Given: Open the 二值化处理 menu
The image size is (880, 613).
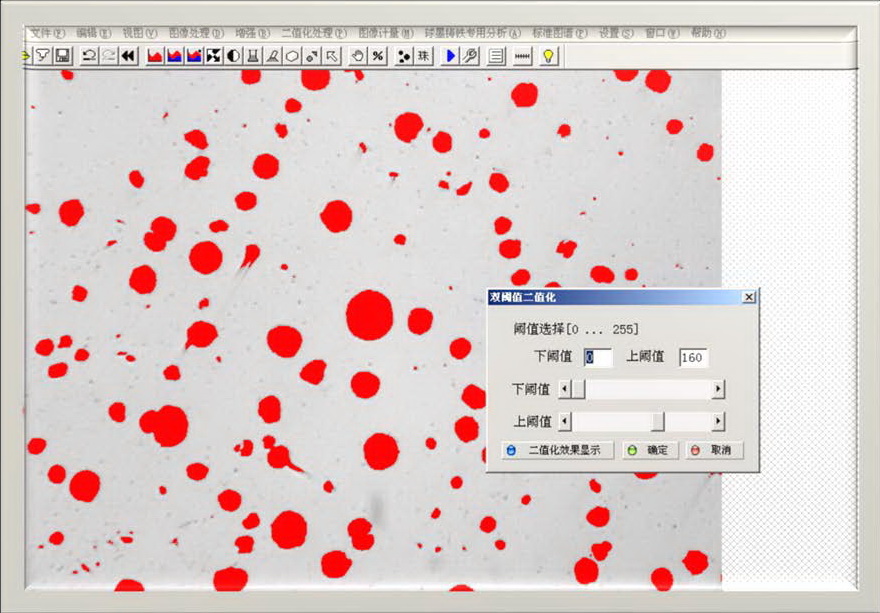Looking at the screenshot, I should [314, 33].
